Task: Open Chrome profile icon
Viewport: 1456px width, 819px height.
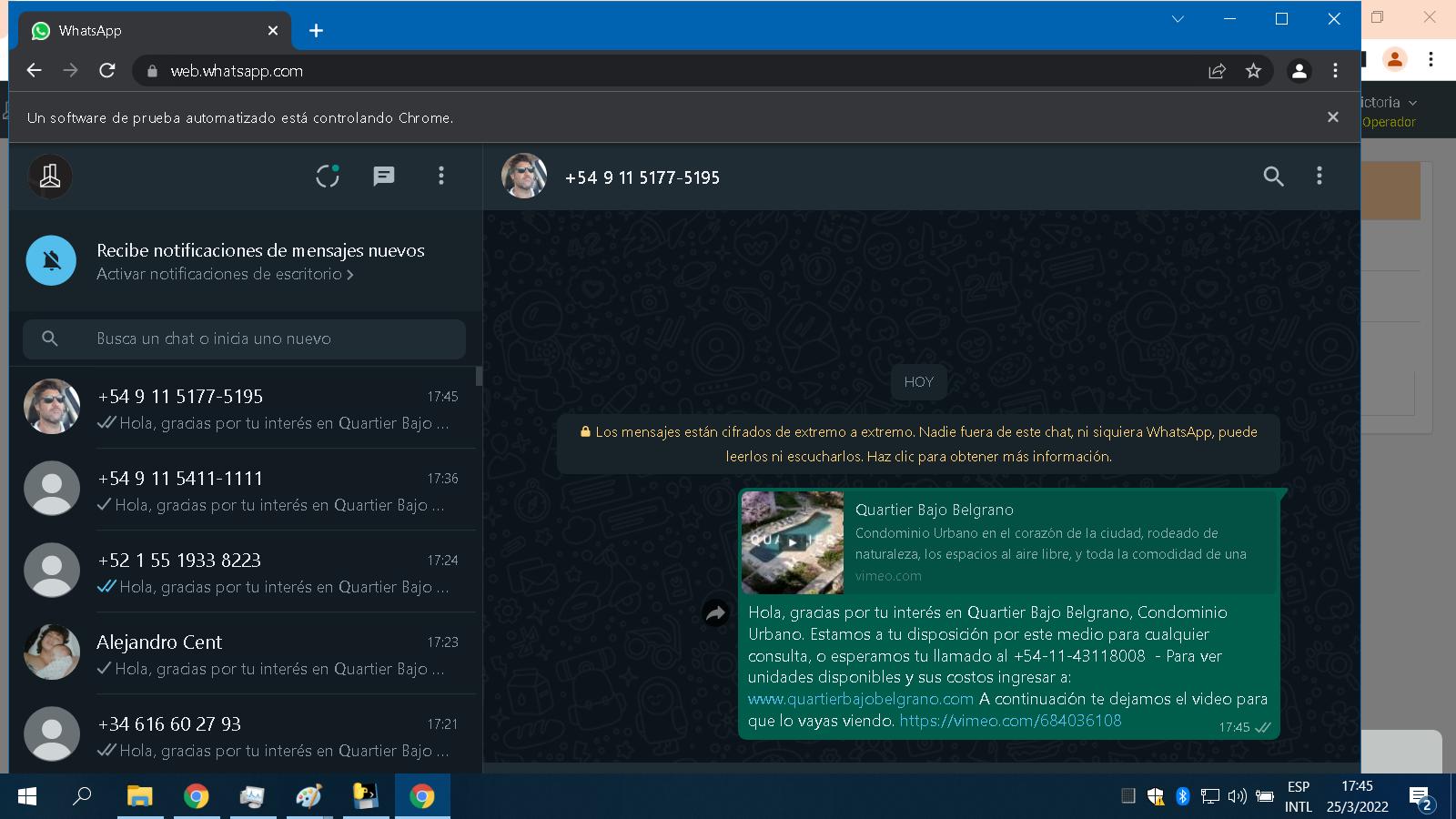Action: (x=1299, y=71)
